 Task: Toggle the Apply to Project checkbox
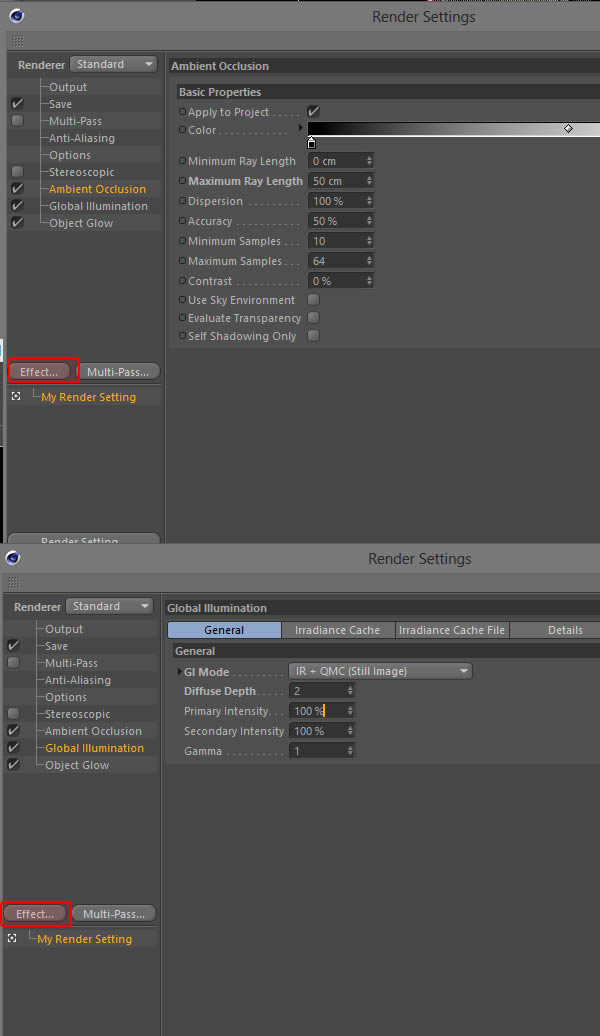[x=313, y=112]
